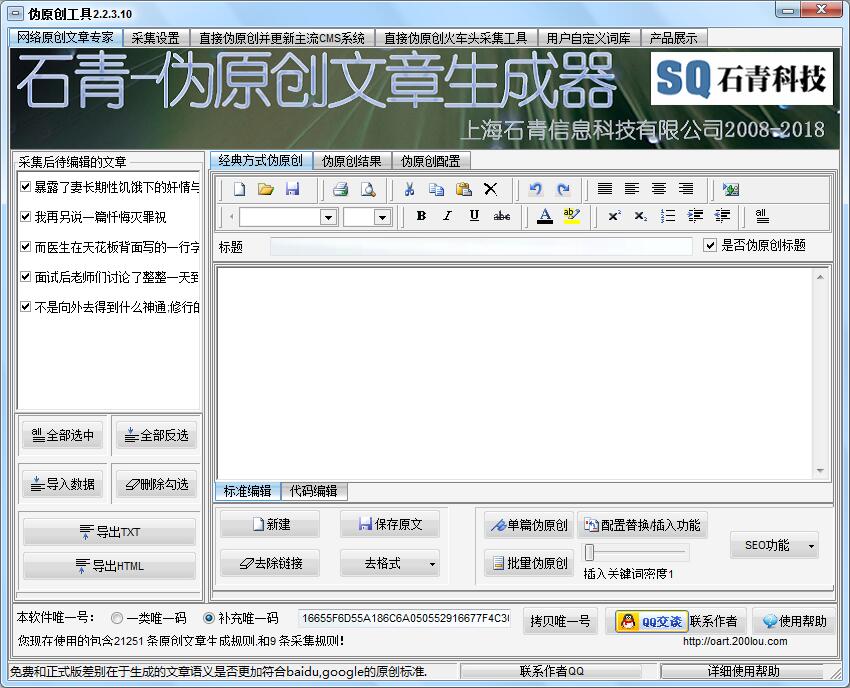Image resolution: width=850 pixels, height=688 pixels.
Task: Click the Paste clipboard icon
Action: click(x=463, y=189)
